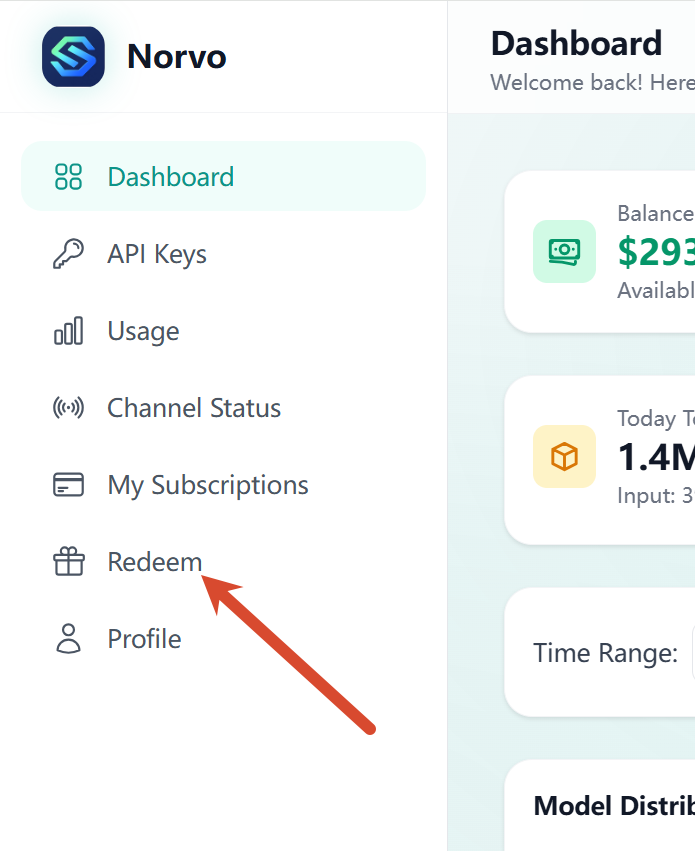The image size is (695, 851).
Task: Click the green Balance money icon
Action: [x=564, y=251]
